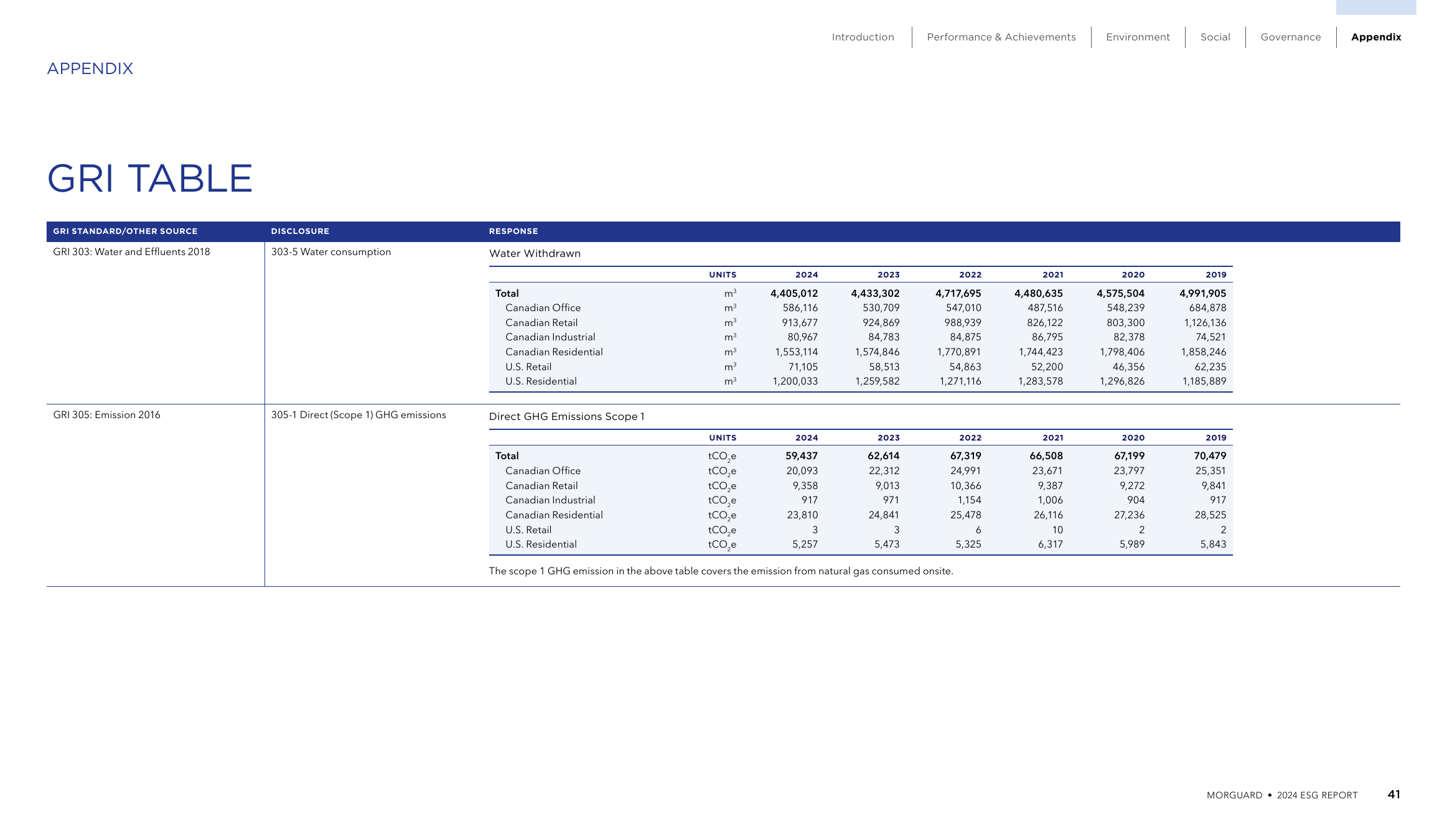1447x840 pixels.
Task: Click Canadian Retail water value 913,677
Action: point(800,323)
